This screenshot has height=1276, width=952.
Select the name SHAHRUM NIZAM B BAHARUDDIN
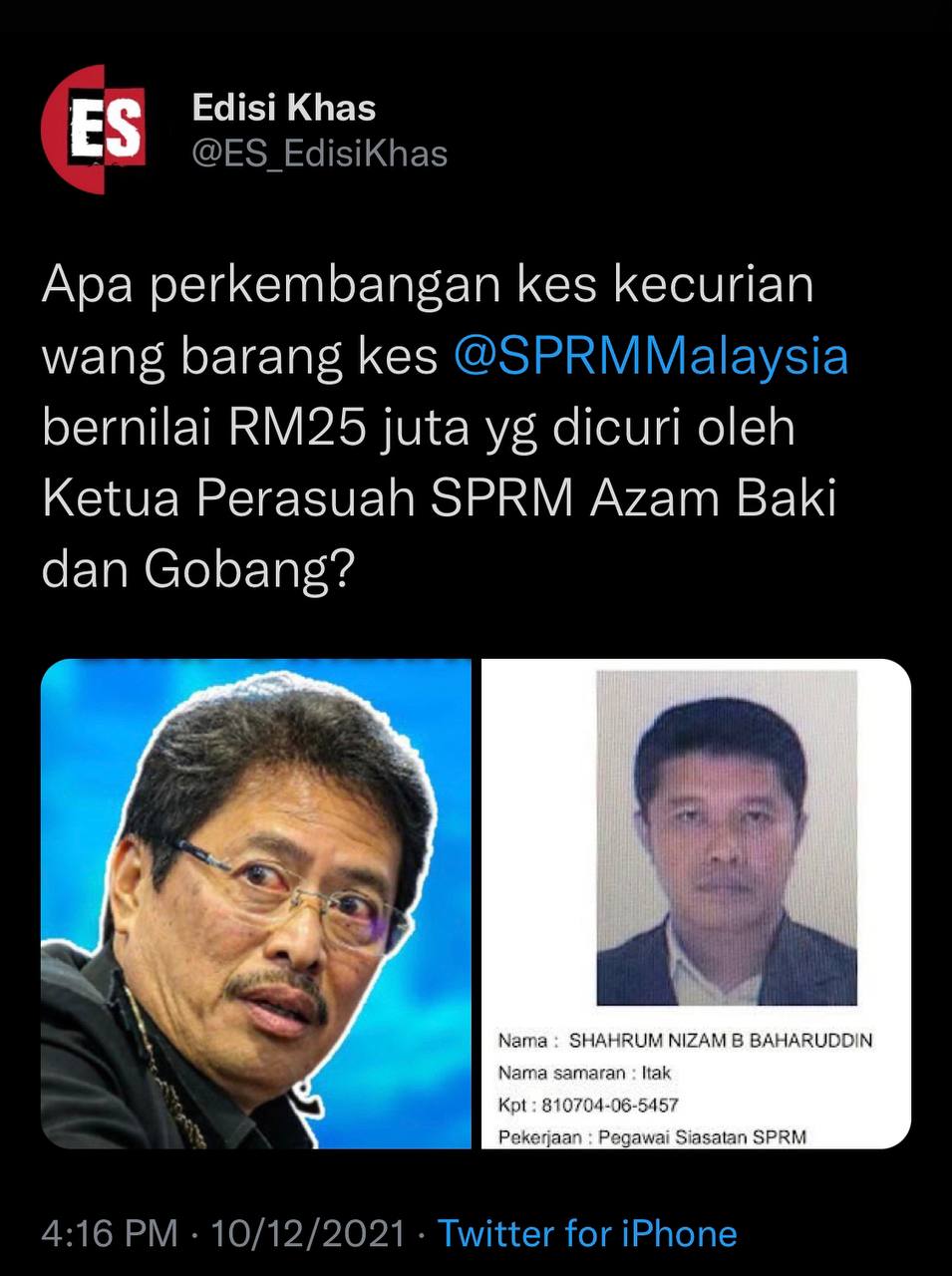[720, 1040]
